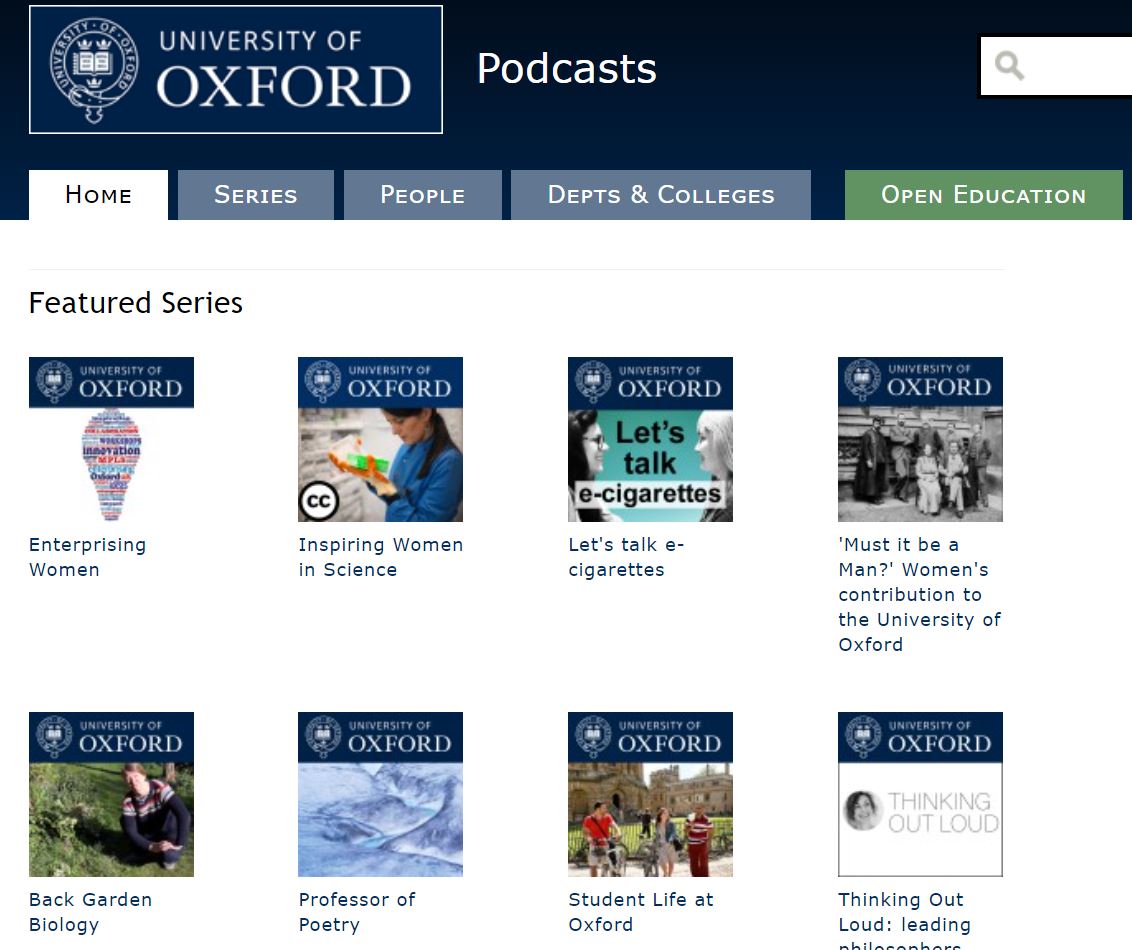Select the 'Must it be a Man?' photo

tap(920, 439)
